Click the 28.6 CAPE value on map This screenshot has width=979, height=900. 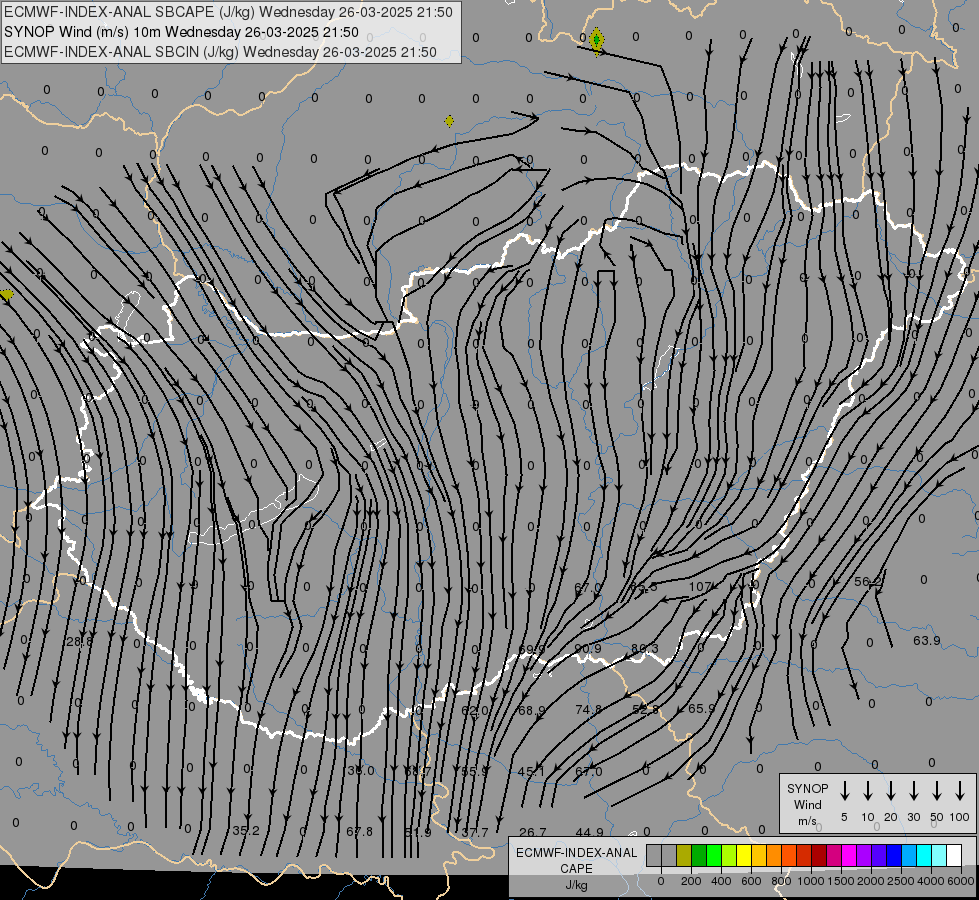click(79, 641)
